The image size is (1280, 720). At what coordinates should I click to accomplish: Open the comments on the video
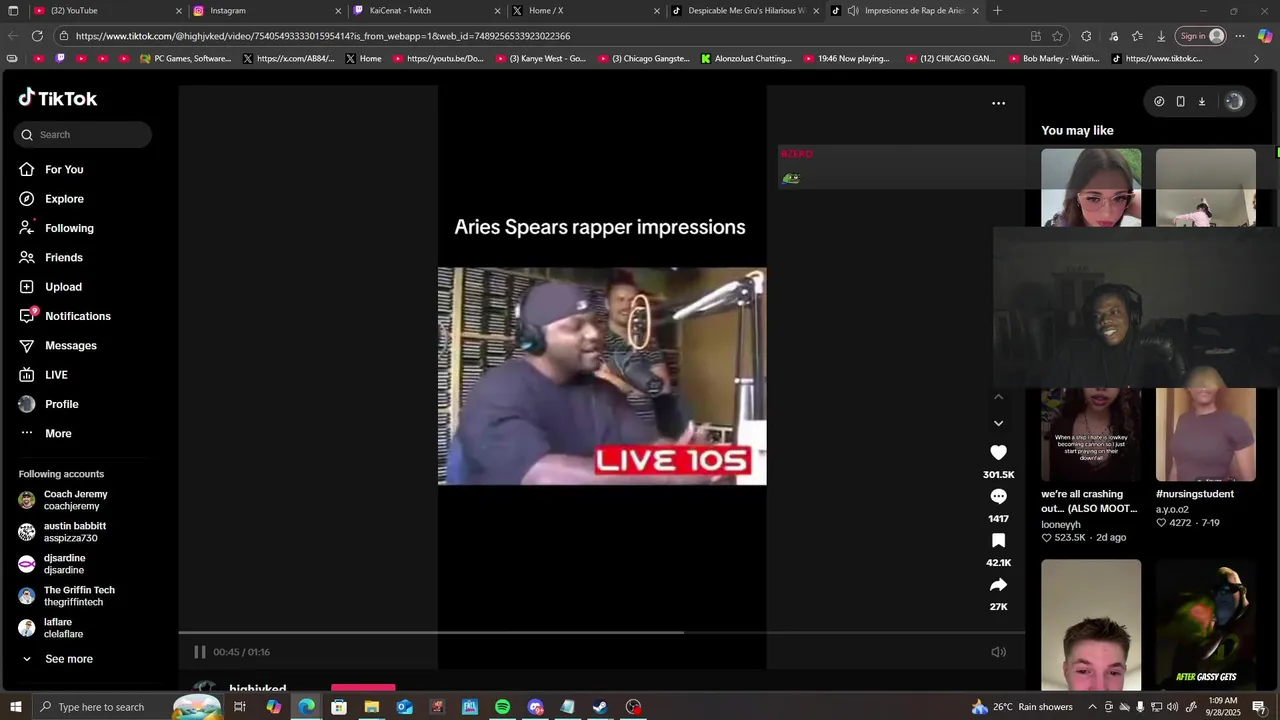click(x=998, y=497)
